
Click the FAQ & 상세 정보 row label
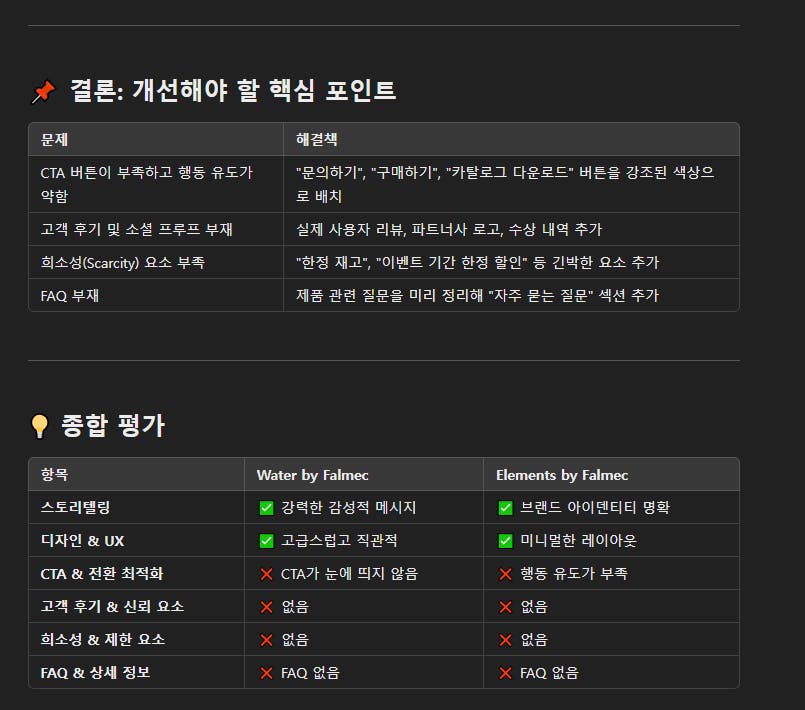[x=95, y=673]
